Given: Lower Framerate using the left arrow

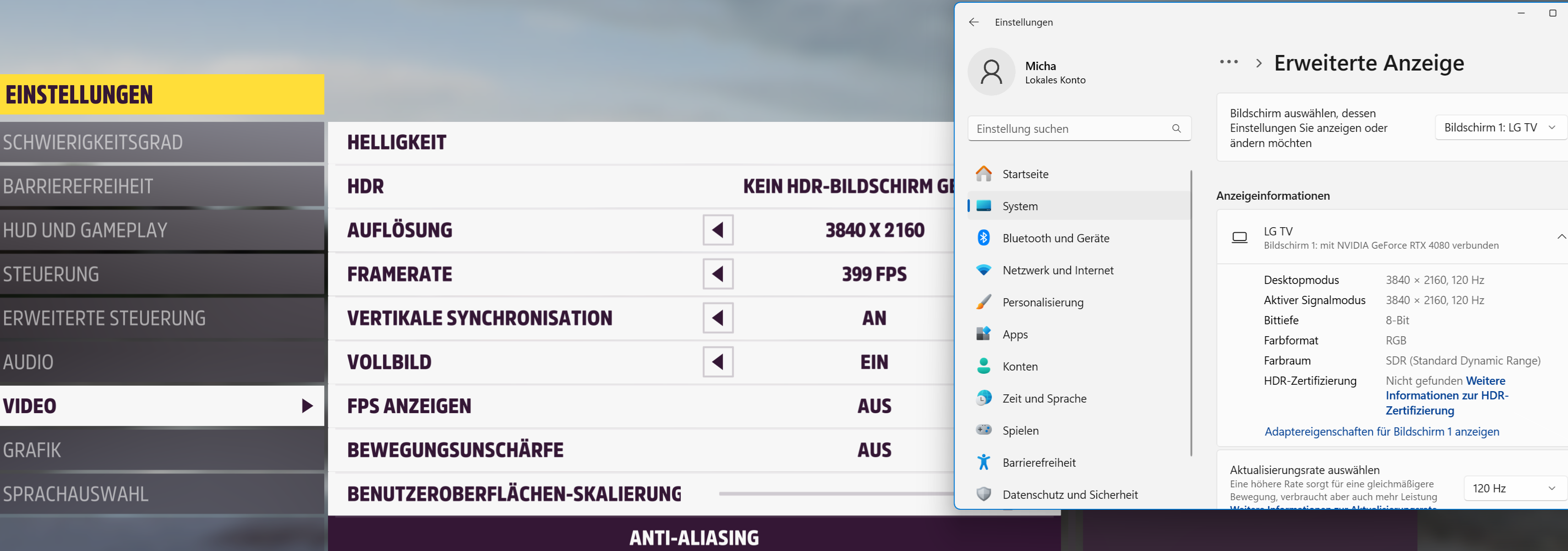Looking at the screenshot, I should point(718,274).
